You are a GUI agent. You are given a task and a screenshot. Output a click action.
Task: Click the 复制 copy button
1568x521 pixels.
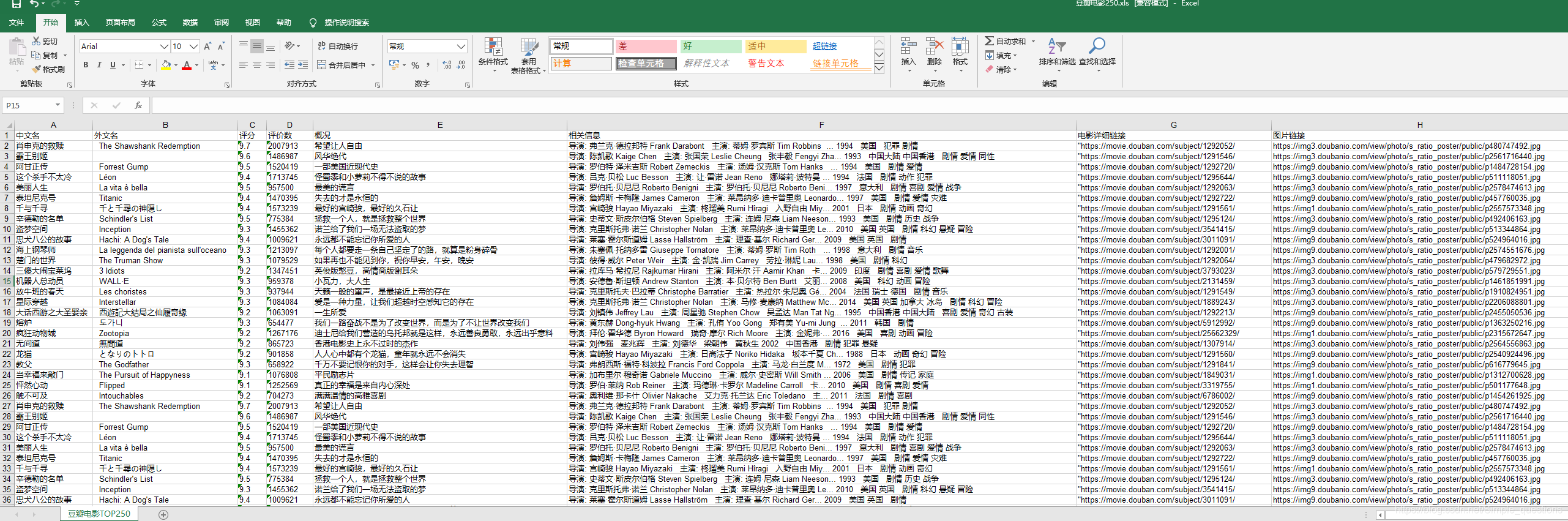point(45,55)
